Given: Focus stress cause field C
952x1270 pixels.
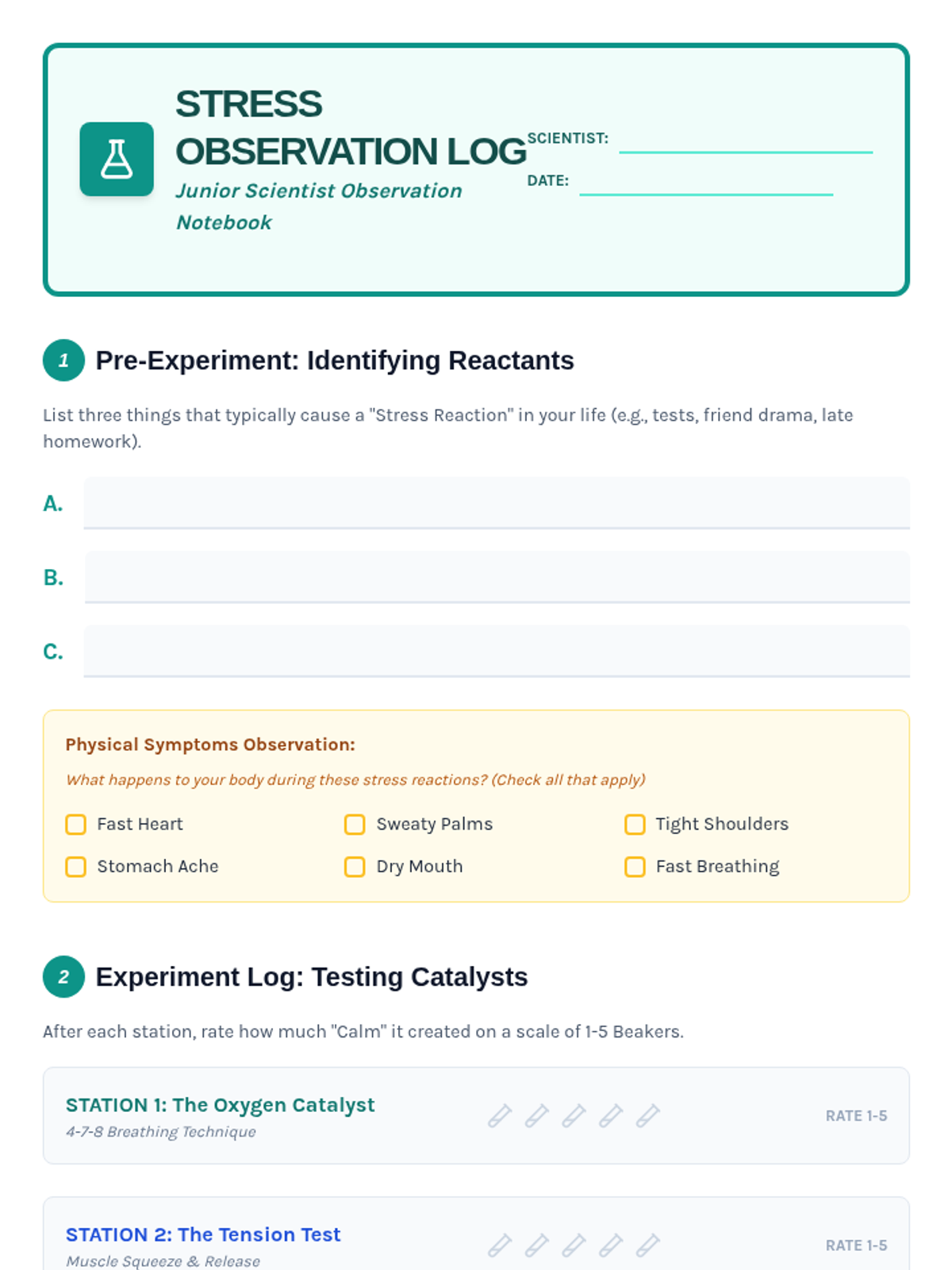Looking at the screenshot, I should (x=497, y=651).
